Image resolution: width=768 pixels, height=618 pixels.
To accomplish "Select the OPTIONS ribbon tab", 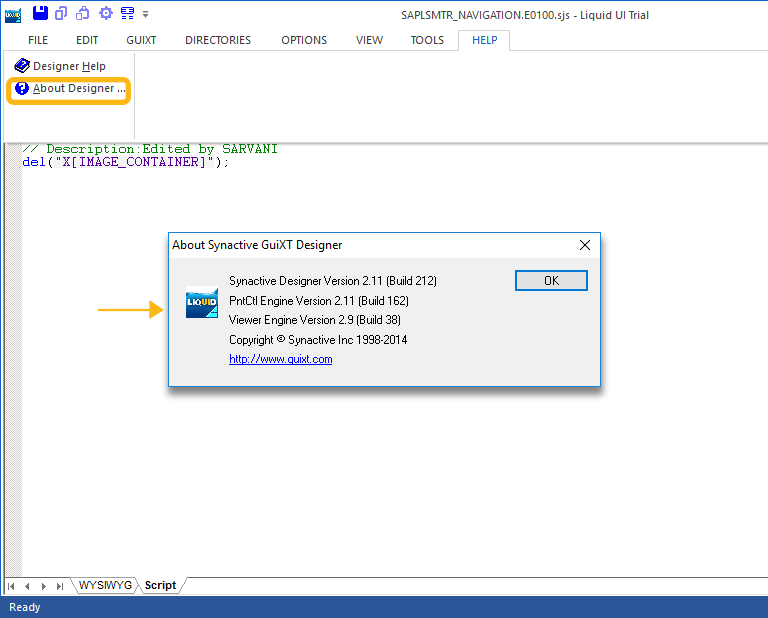I will 304,40.
